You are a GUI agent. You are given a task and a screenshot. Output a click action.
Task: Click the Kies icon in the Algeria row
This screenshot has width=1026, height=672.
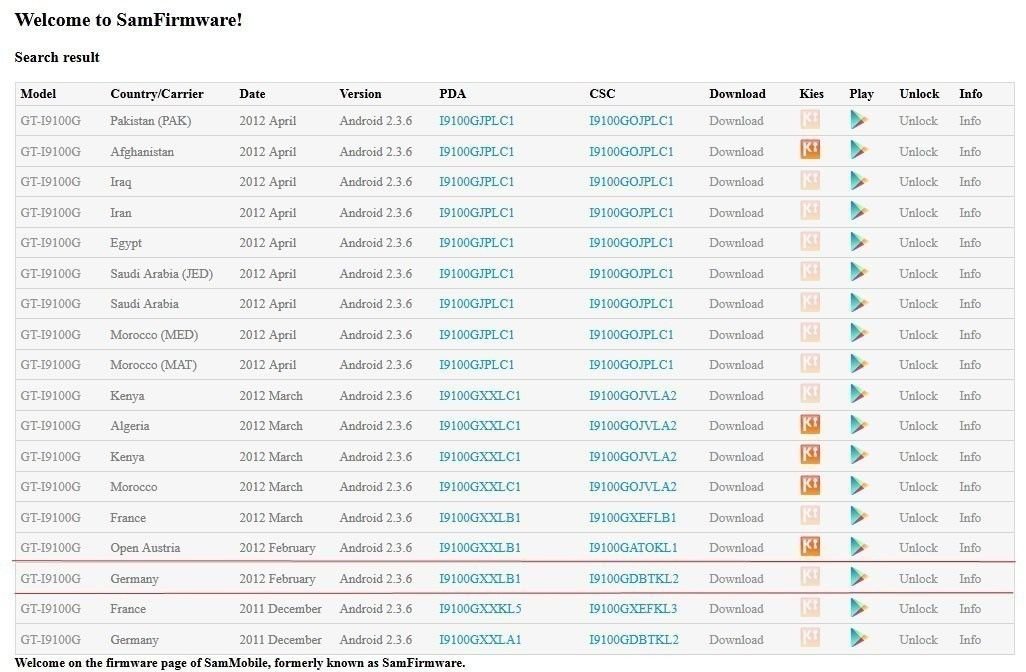tap(810, 425)
